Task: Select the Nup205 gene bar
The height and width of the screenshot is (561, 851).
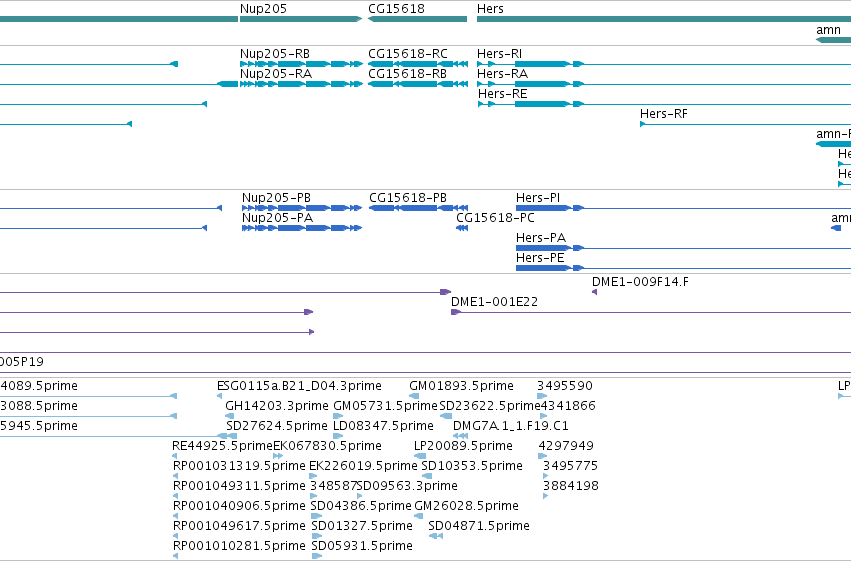Action: click(x=301, y=19)
